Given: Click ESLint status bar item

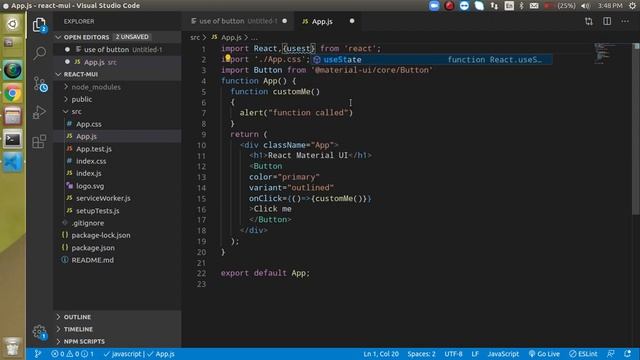Looking at the screenshot, I should pos(583,354).
